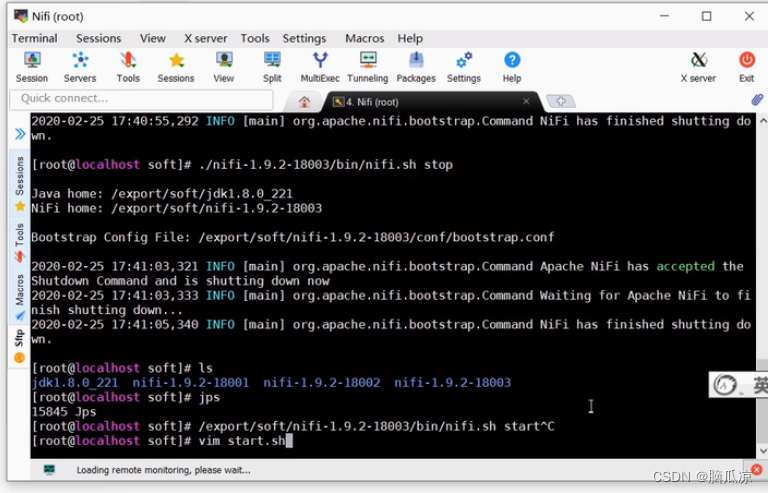Click the terminal scrollbar down arrow
The height and width of the screenshot is (493, 768).
762,450
